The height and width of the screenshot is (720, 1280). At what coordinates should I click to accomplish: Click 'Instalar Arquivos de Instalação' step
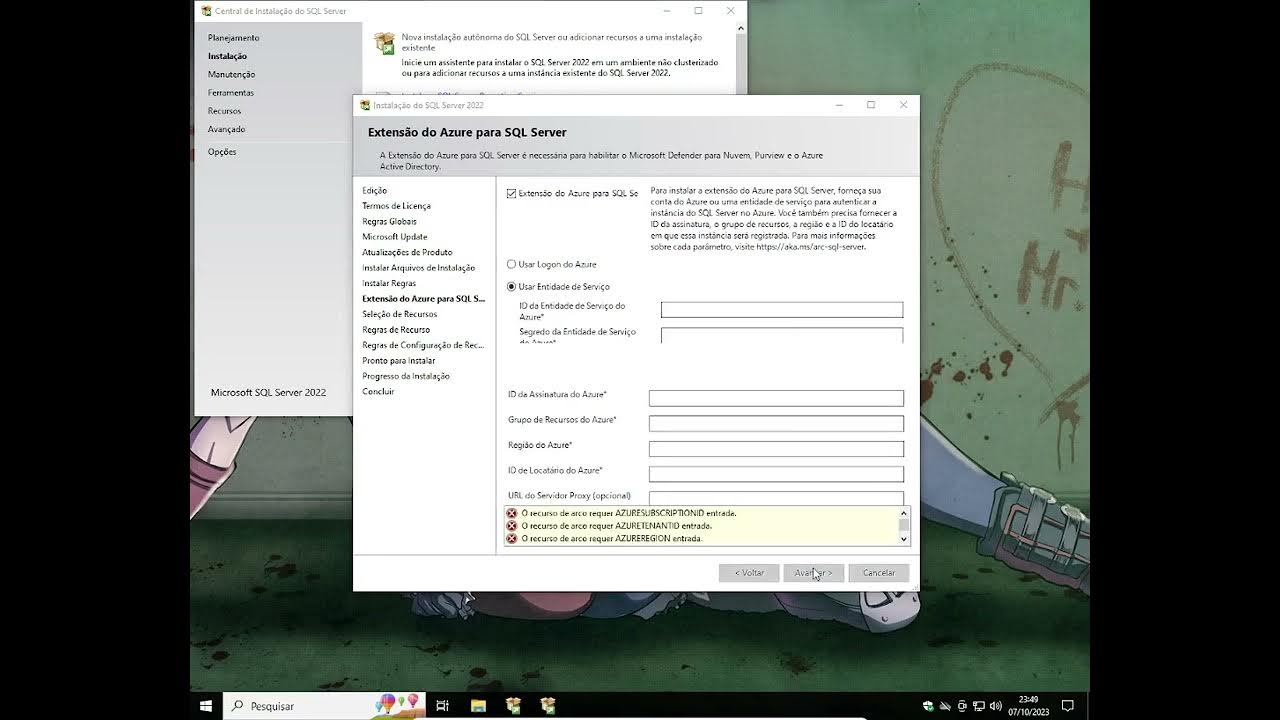[x=418, y=268]
